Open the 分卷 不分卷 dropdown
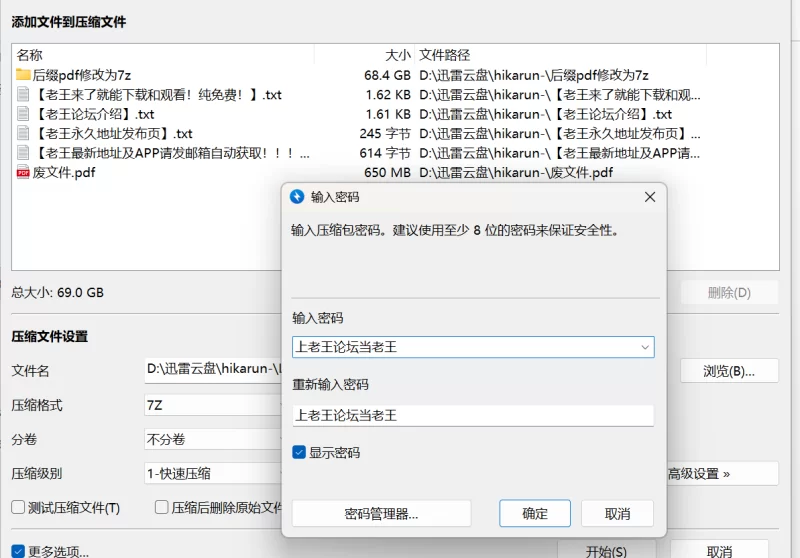Viewport: 800px width, 558px height. pos(213,439)
